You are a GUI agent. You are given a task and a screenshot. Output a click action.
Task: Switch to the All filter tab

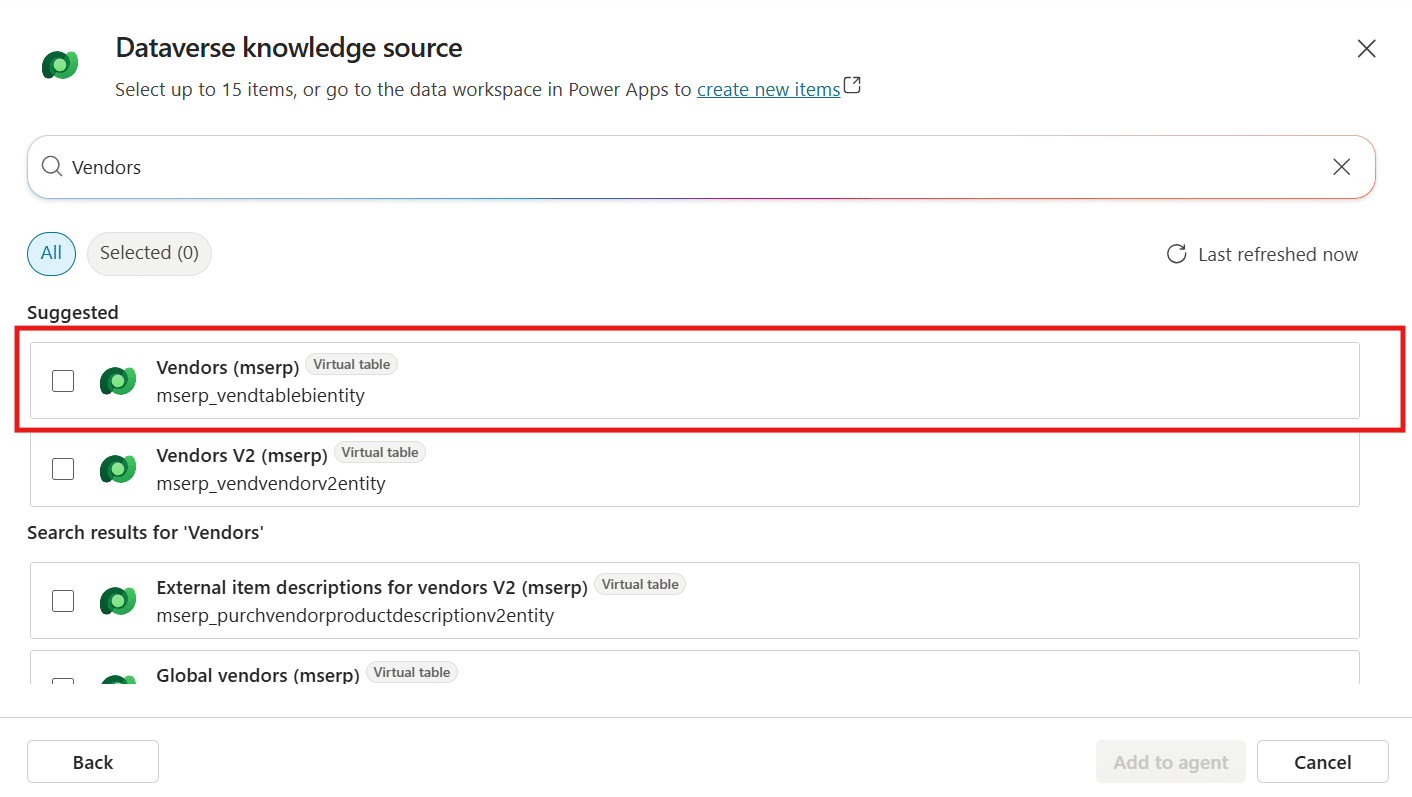[x=51, y=254]
